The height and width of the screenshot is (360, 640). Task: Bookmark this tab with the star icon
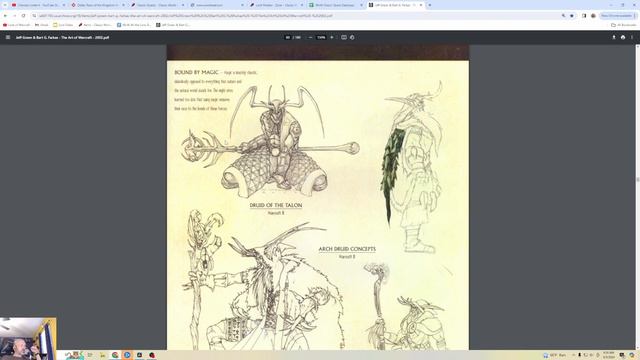click(572, 16)
